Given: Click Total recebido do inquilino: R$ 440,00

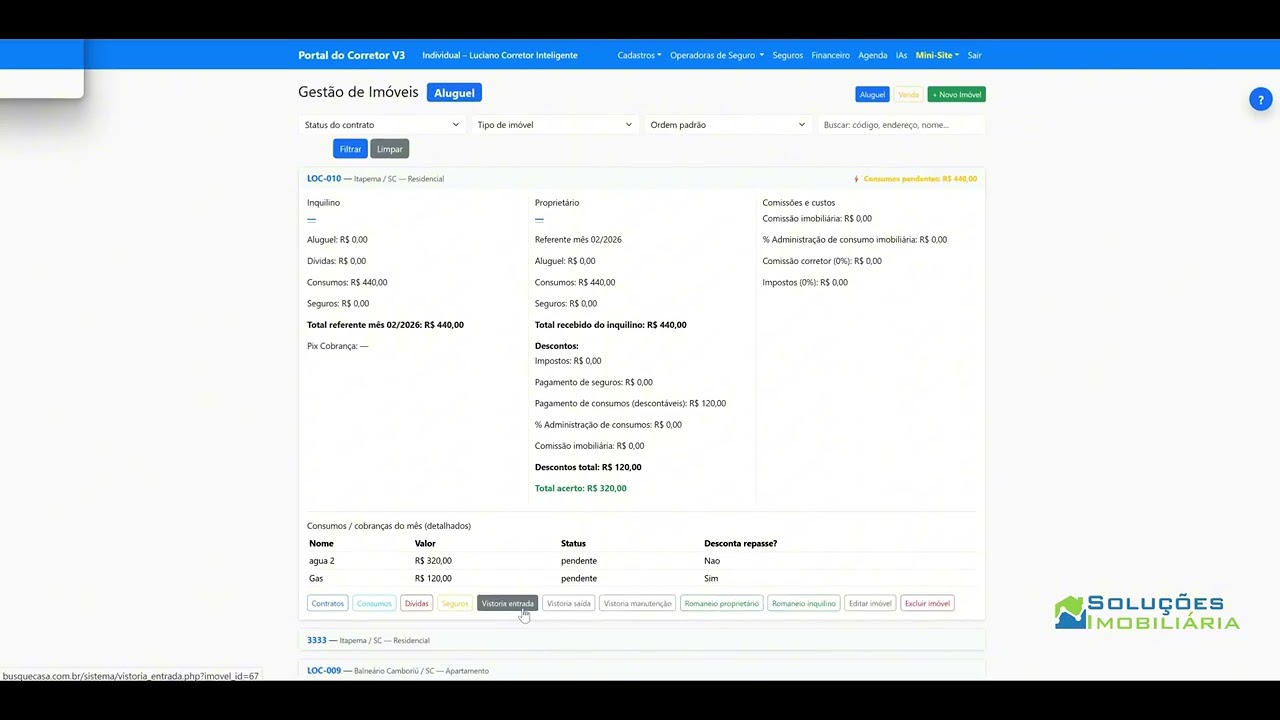Looking at the screenshot, I should click(611, 325).
